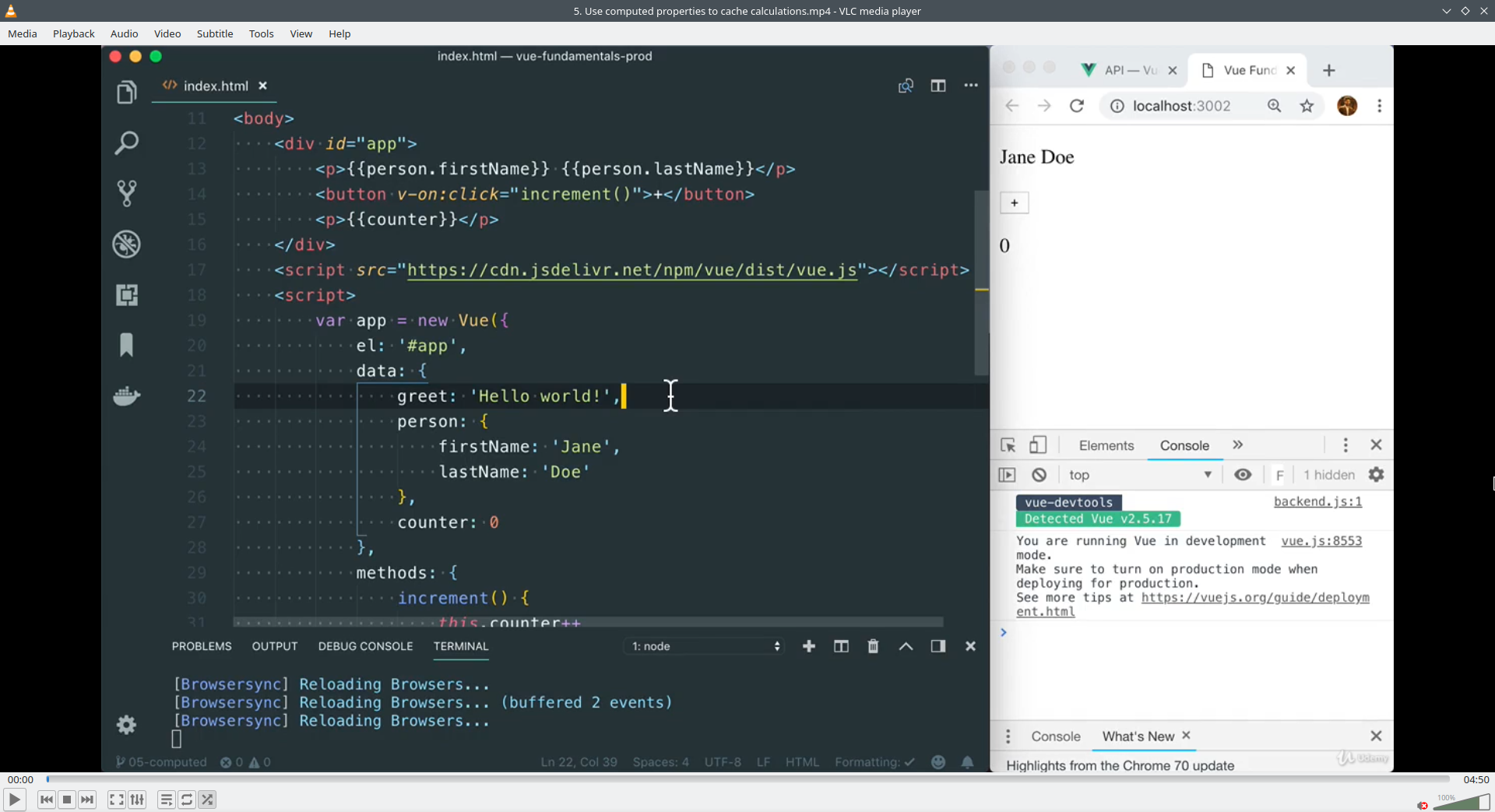The width and height of the screenshot is (1495, 812).
Task: Click the 05-computed git branch
Action: pyautogui.click(x=161, y=762)
